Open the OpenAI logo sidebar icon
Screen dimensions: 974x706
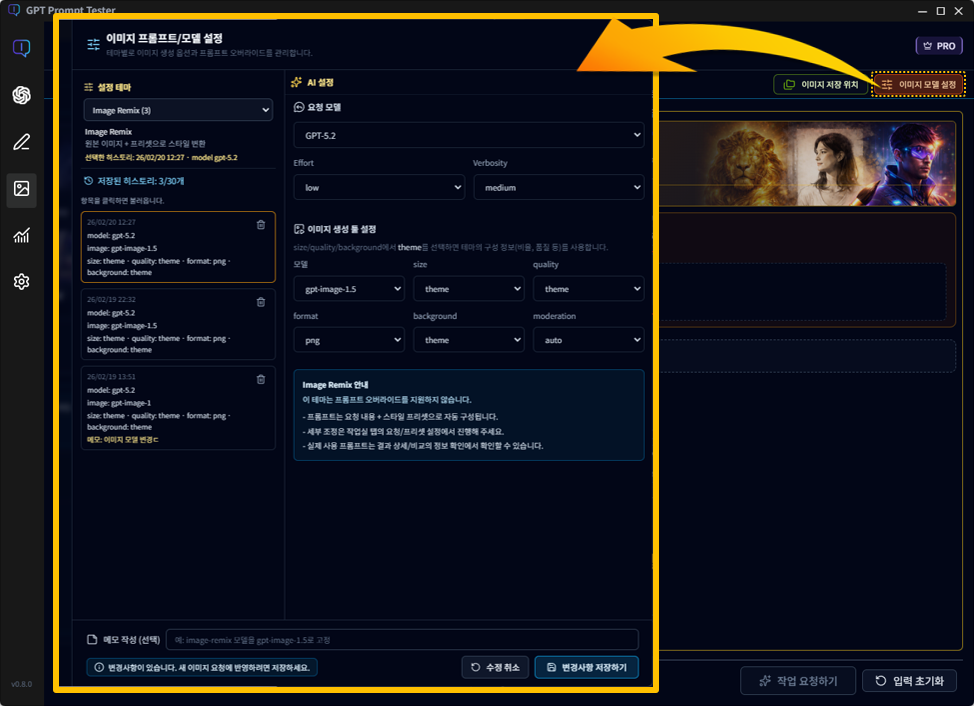click(x=21, y=95)
